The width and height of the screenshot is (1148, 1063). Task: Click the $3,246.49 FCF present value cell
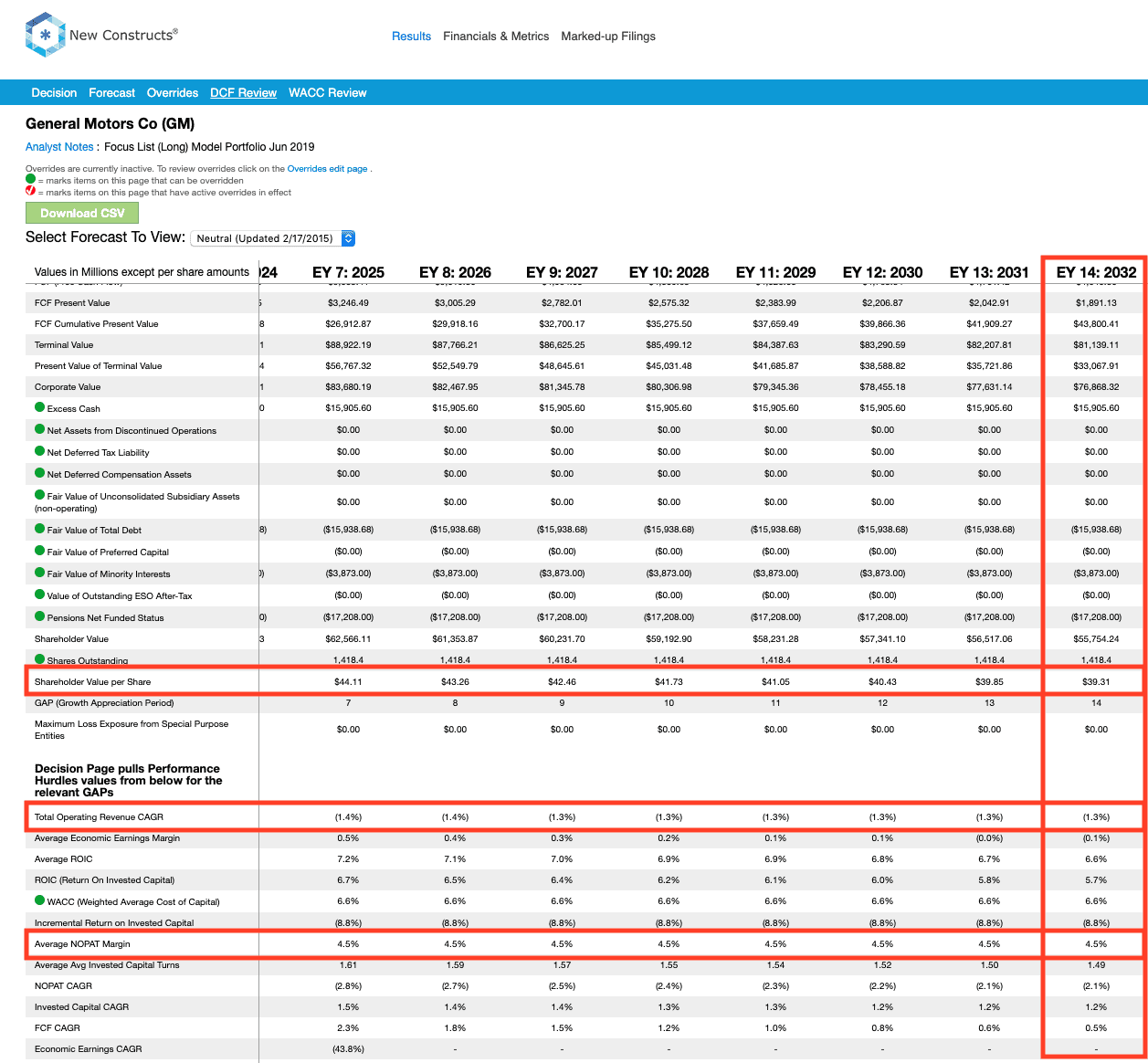348,302
